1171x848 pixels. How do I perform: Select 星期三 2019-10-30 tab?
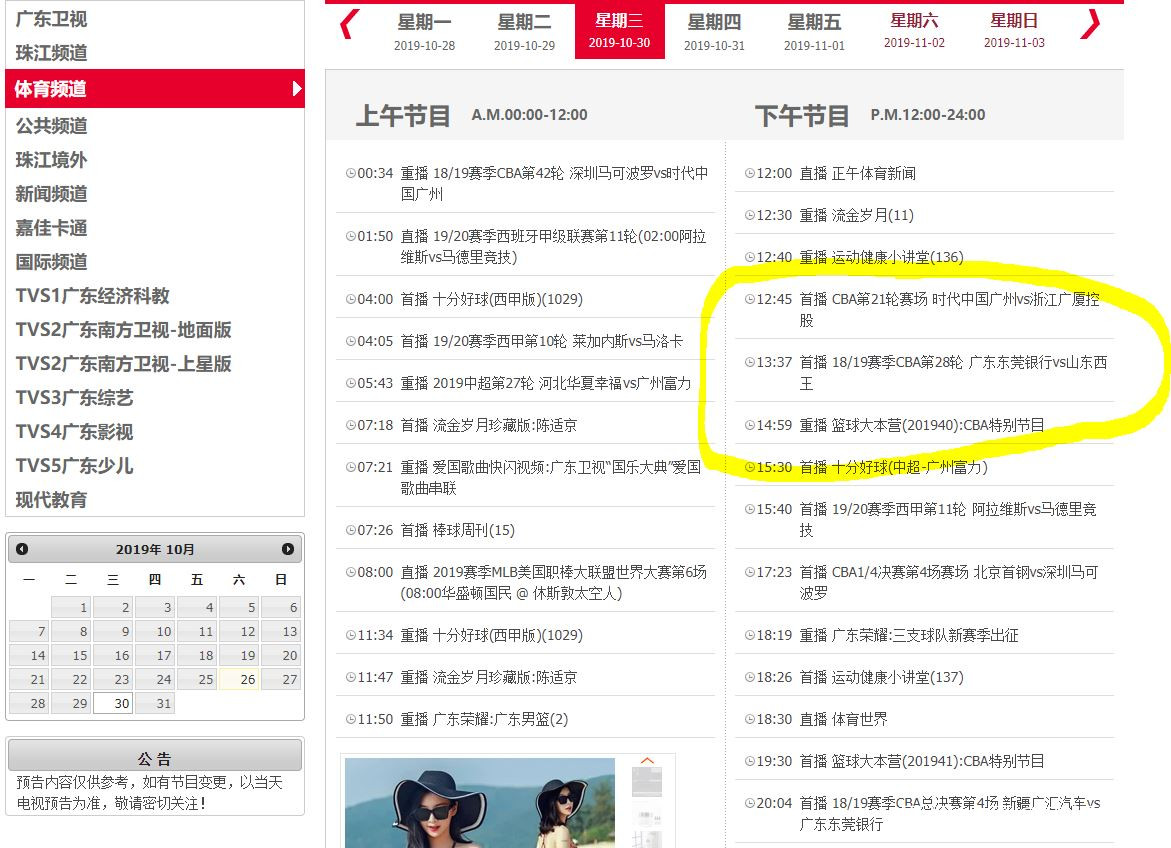620,31
